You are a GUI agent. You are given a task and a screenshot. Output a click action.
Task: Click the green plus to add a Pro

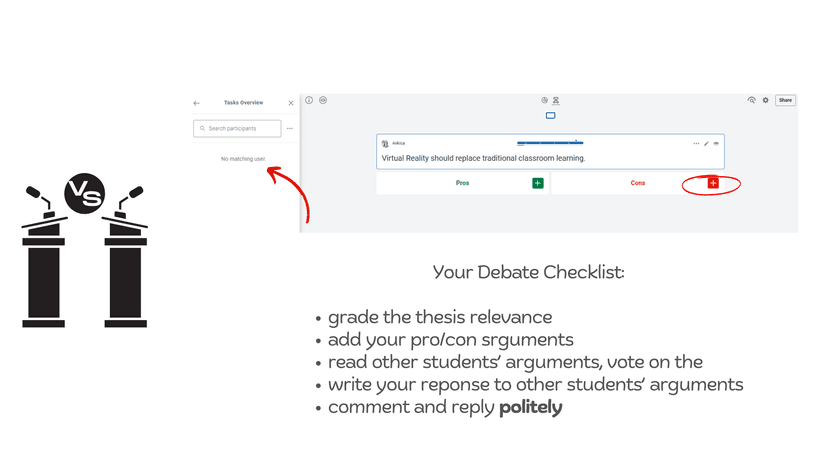[538, 183]
